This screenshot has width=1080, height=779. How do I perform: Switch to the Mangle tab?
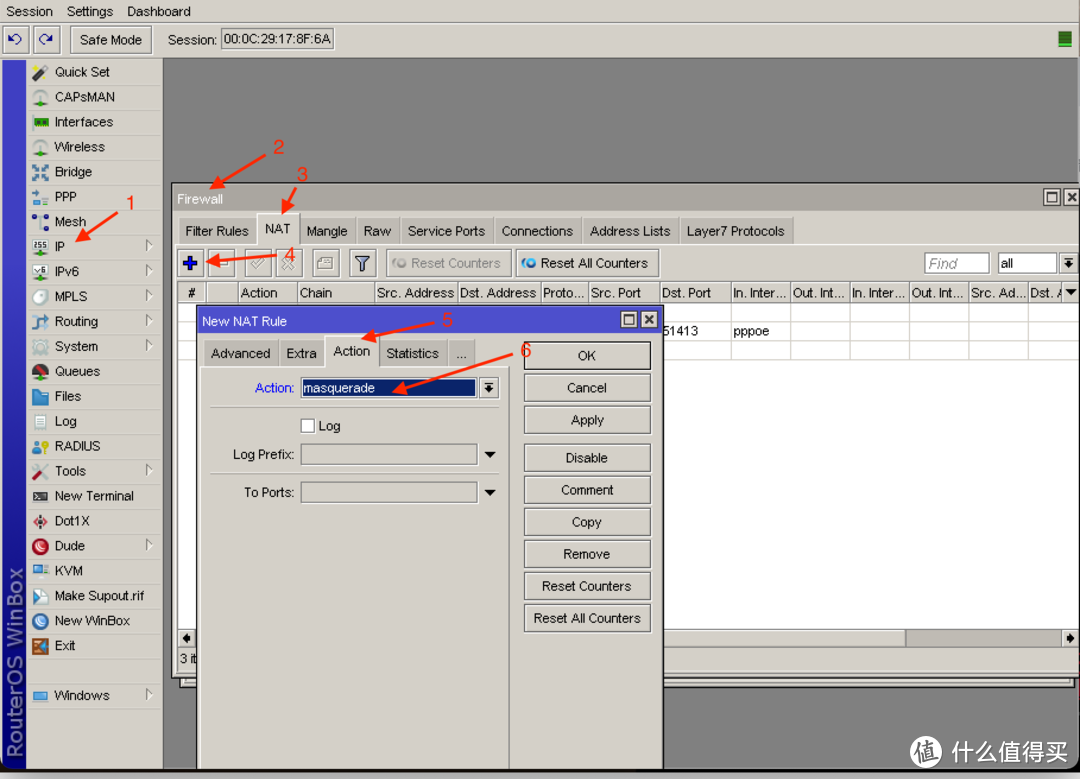[327, 231]
